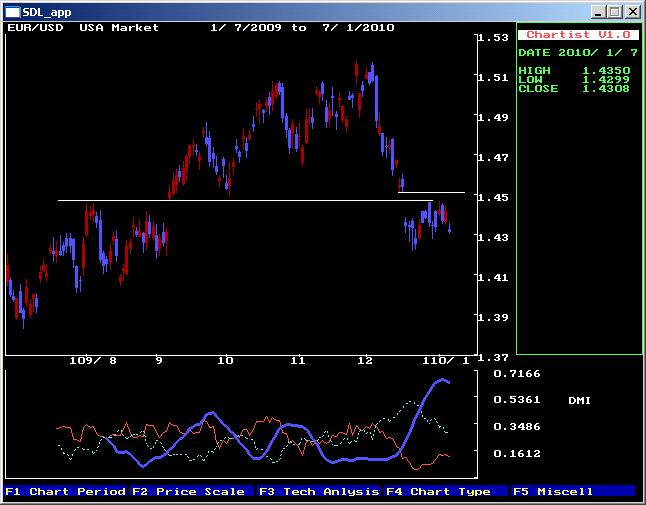Screen dimensions: 646x505
Task: Click the 1.45 price scale label
Action: 492,197
